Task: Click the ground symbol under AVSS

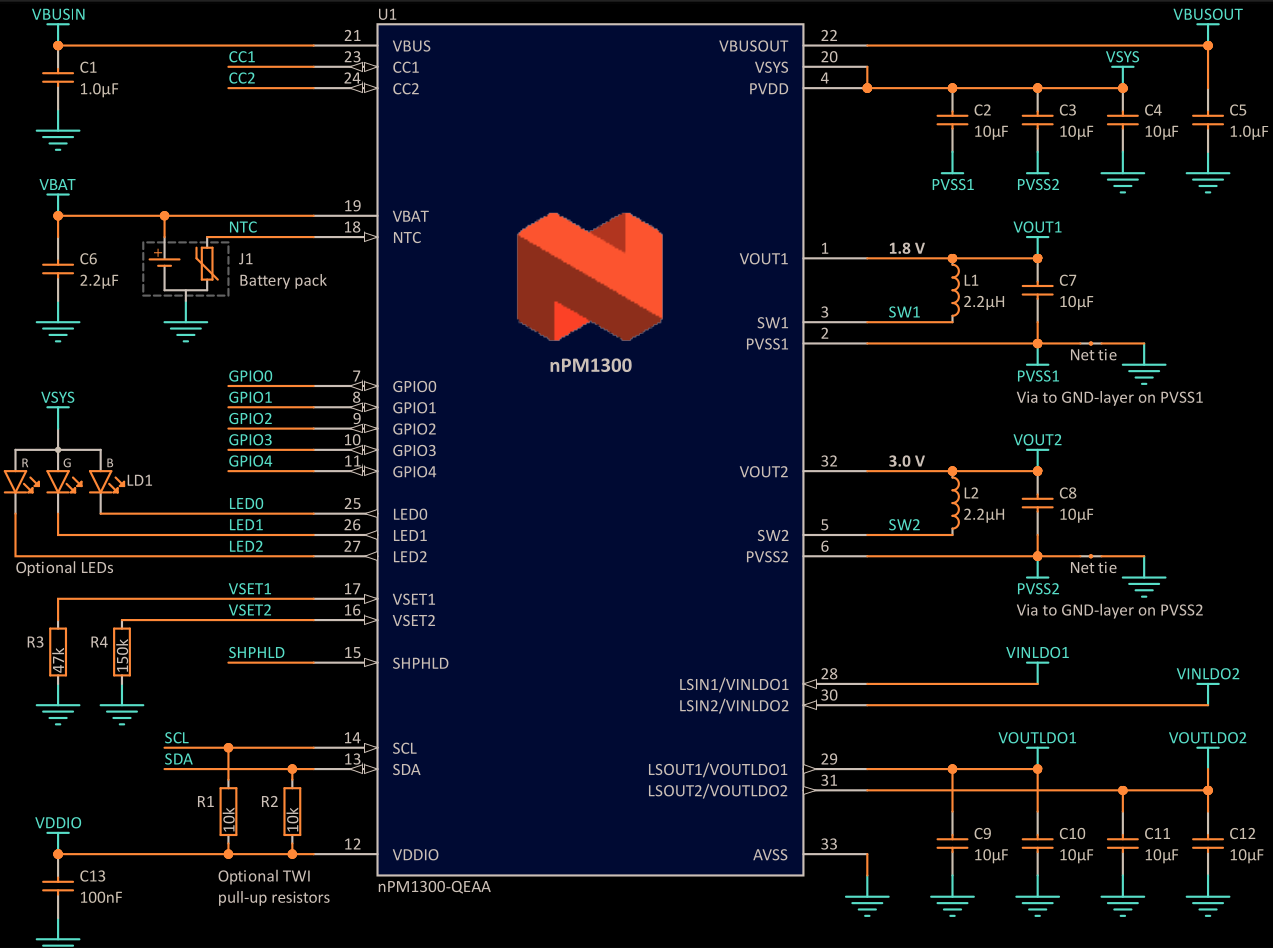Action: click(x=866, y=905)
